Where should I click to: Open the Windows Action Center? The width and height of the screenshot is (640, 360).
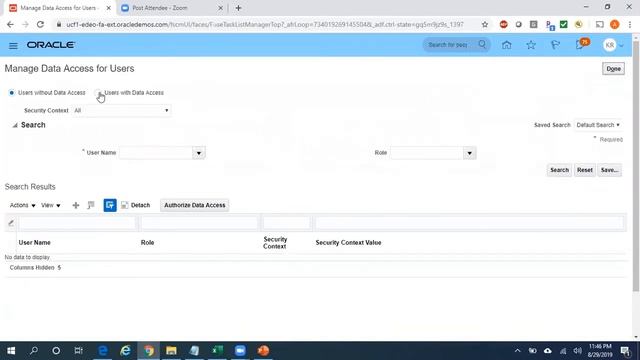[625, 351]
